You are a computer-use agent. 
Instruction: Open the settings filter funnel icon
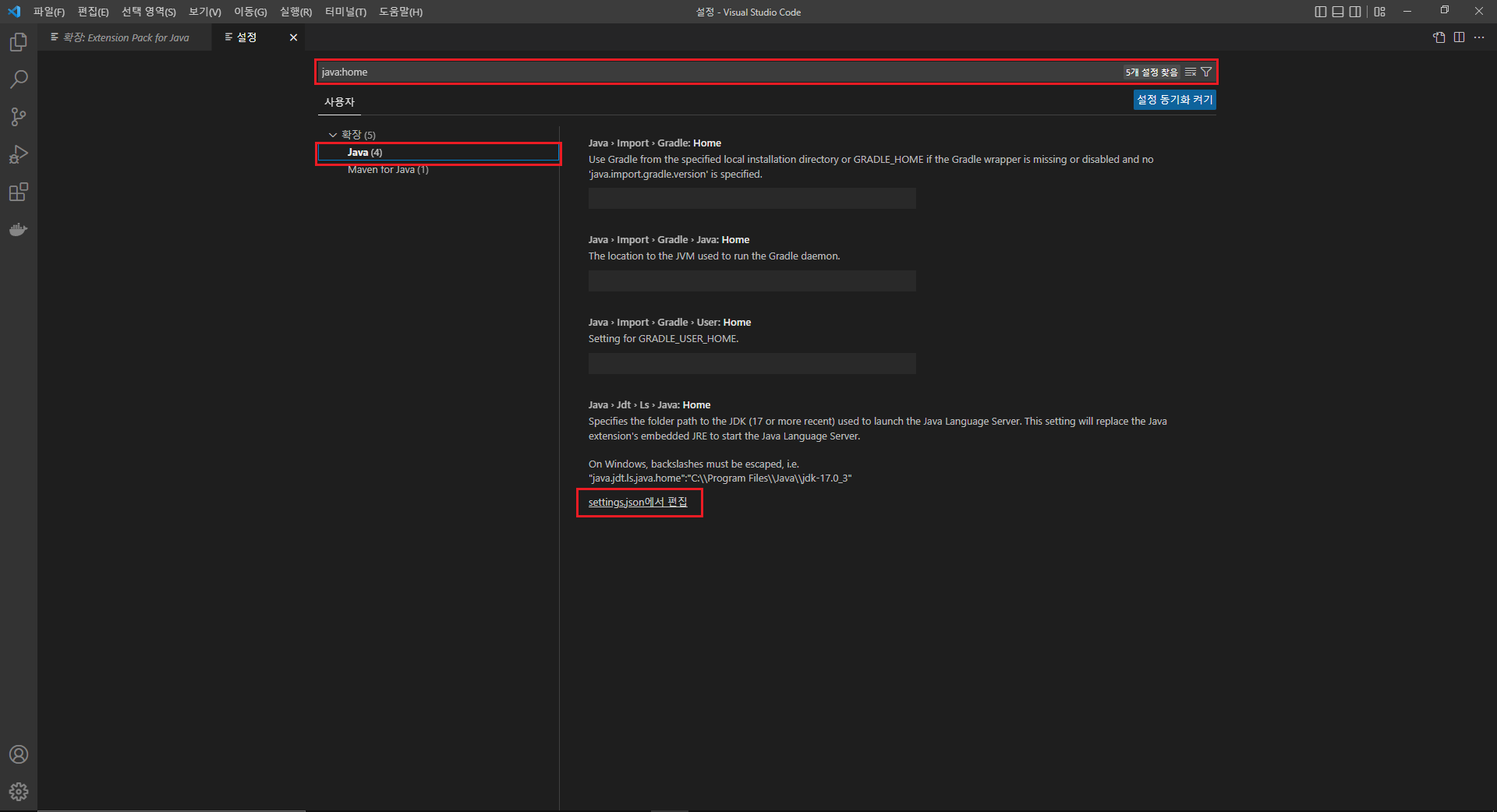coord(1206,72)
